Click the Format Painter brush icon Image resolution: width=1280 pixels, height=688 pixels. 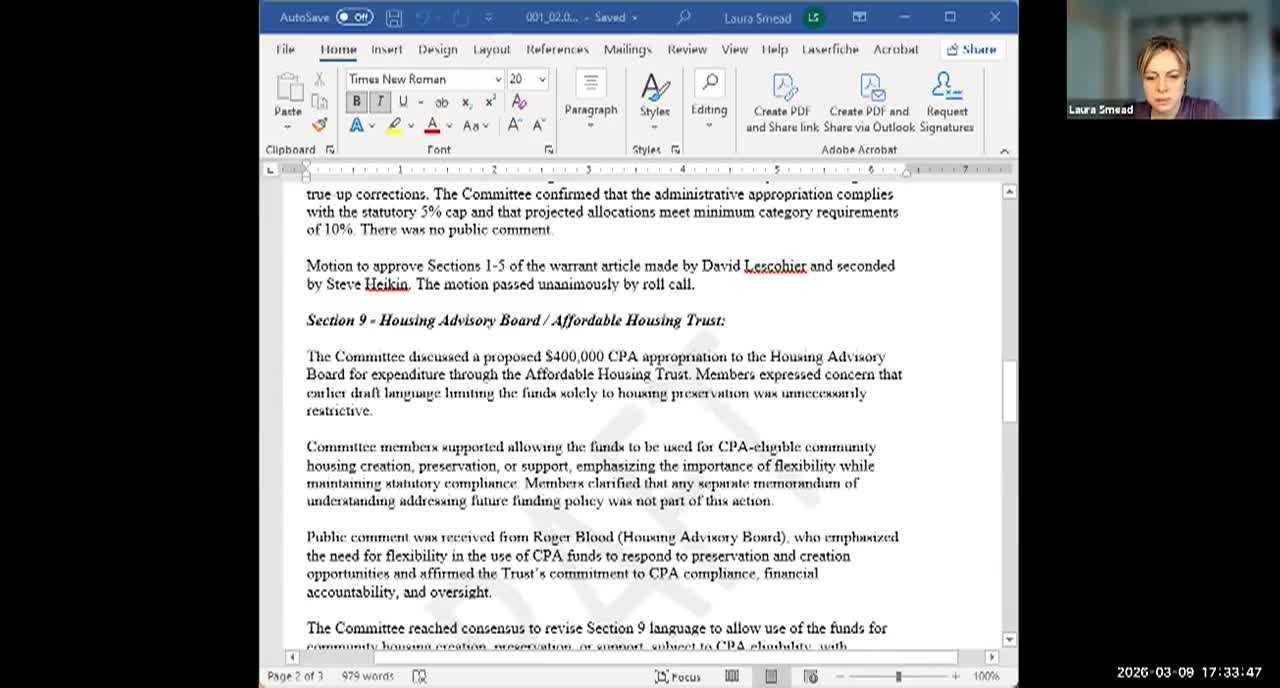click(319, 125)
